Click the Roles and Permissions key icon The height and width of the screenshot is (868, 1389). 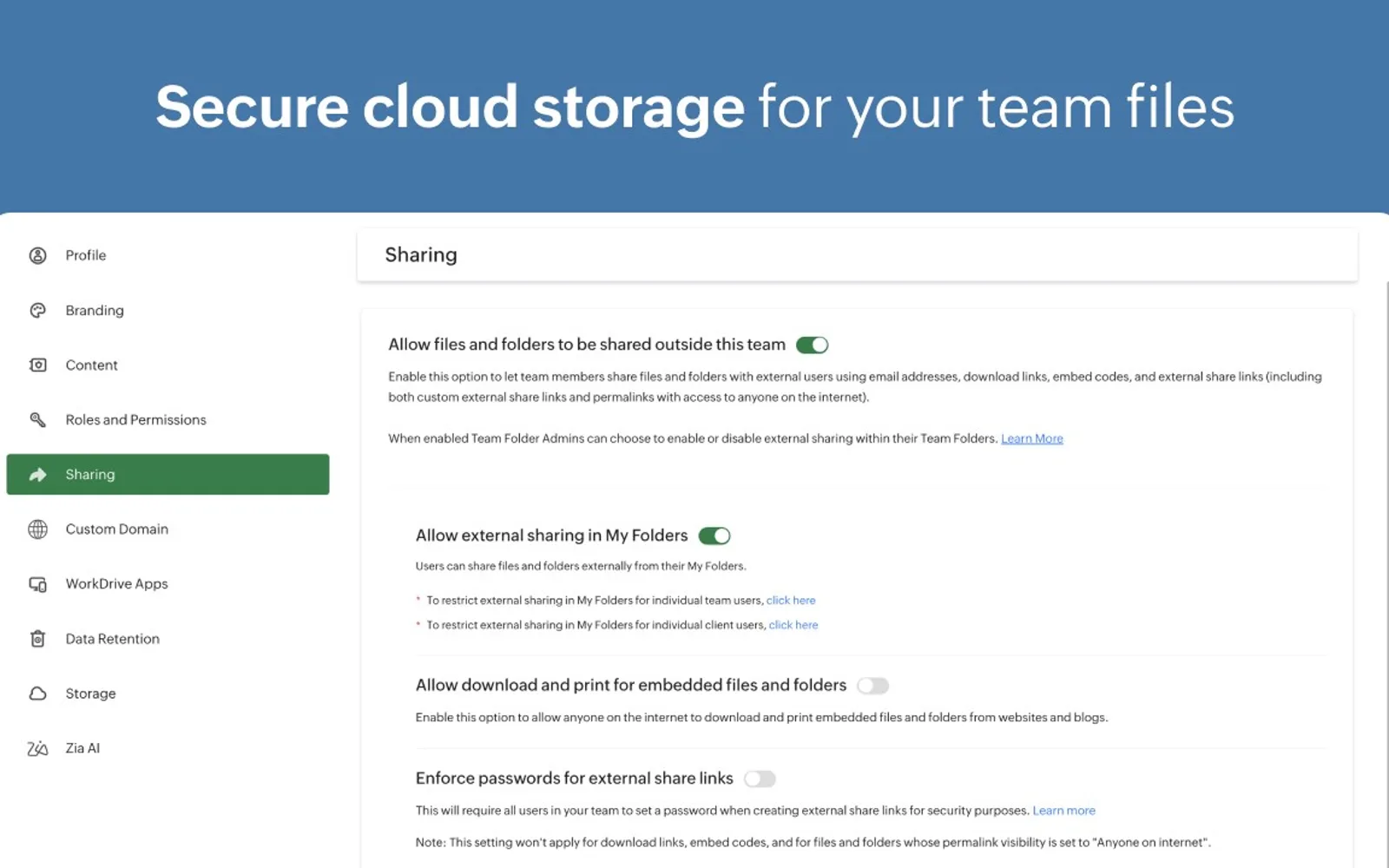pos(37,419)
